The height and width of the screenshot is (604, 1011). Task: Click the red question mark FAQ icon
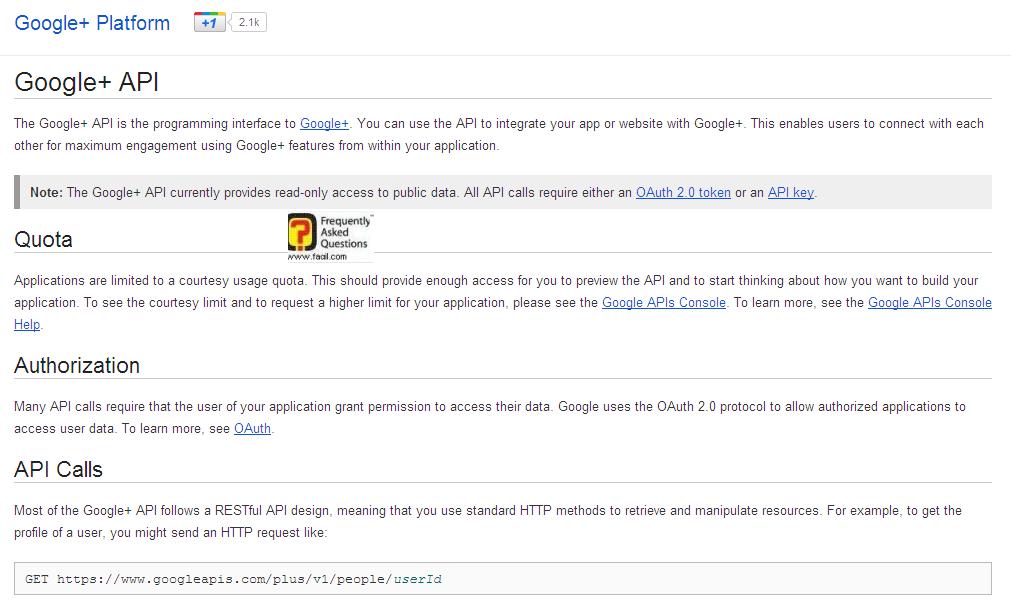coord(301,233)
